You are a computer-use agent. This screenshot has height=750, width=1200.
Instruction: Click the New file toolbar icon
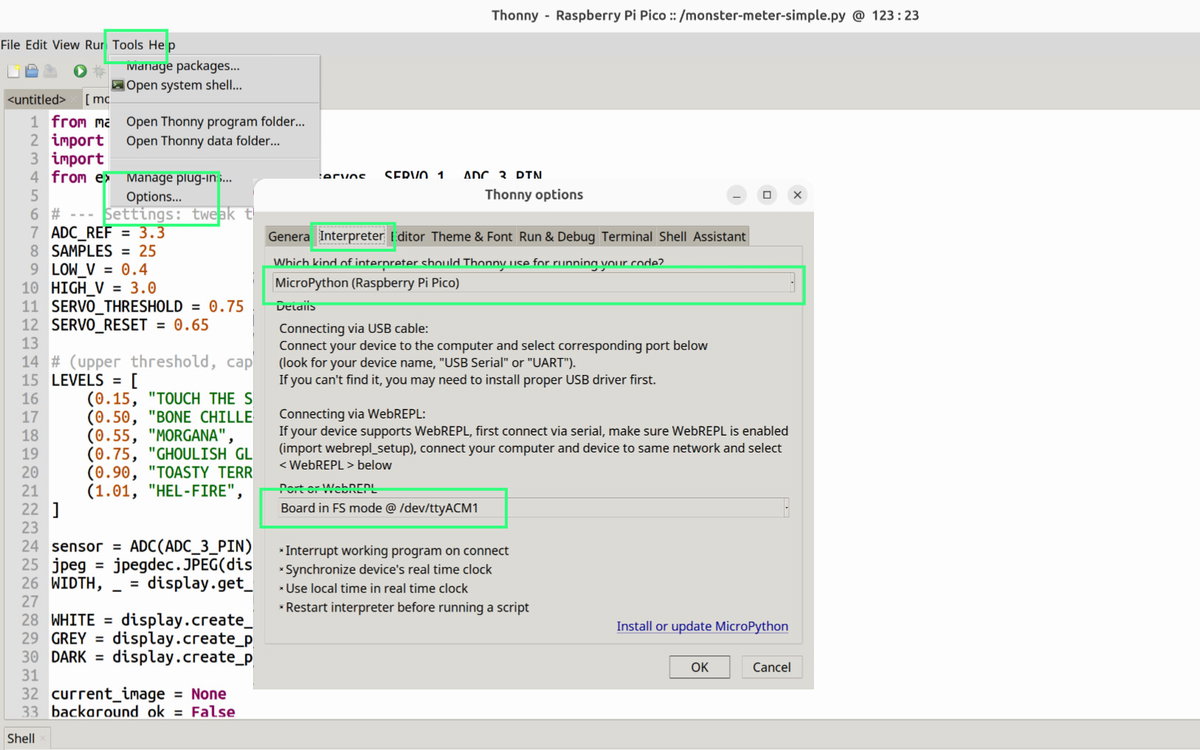pos(13,71)
